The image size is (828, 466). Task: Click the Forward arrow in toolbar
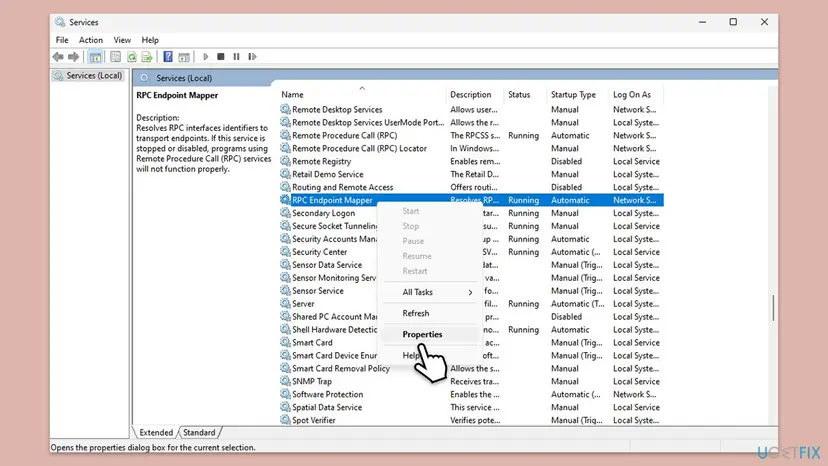[73, 57]
